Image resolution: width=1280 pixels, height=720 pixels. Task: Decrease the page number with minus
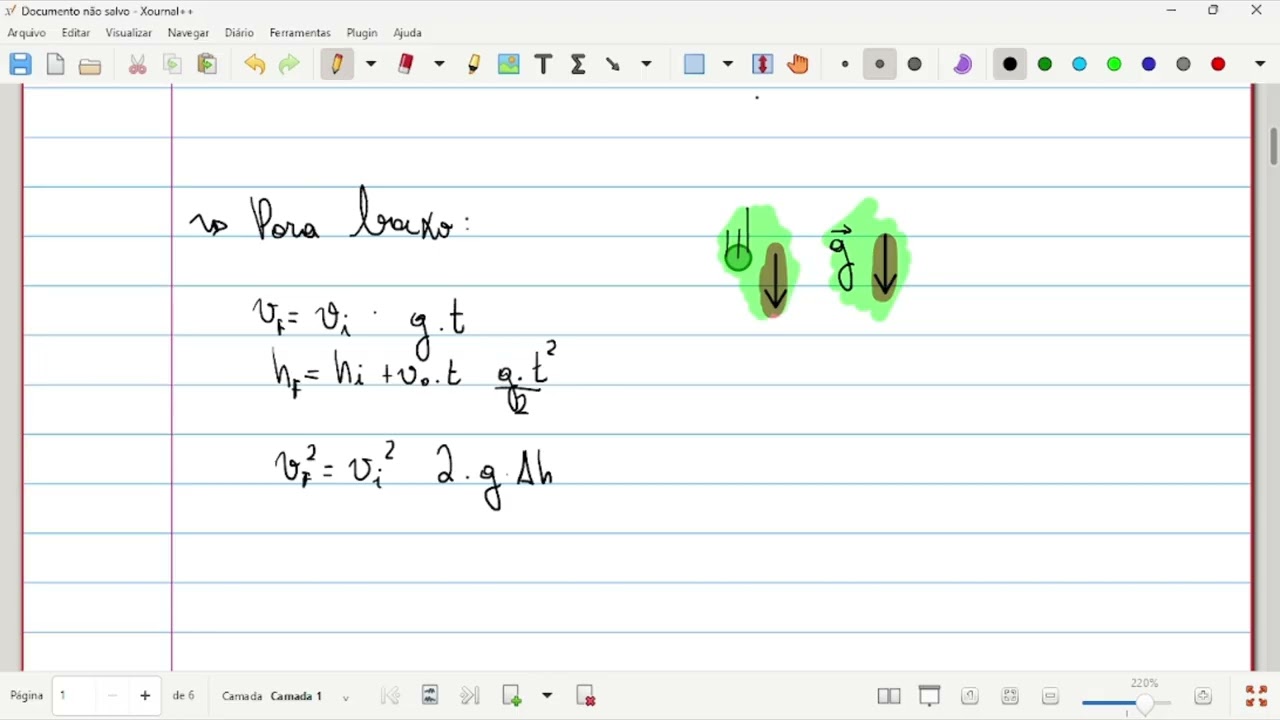[x=113, y=696]
